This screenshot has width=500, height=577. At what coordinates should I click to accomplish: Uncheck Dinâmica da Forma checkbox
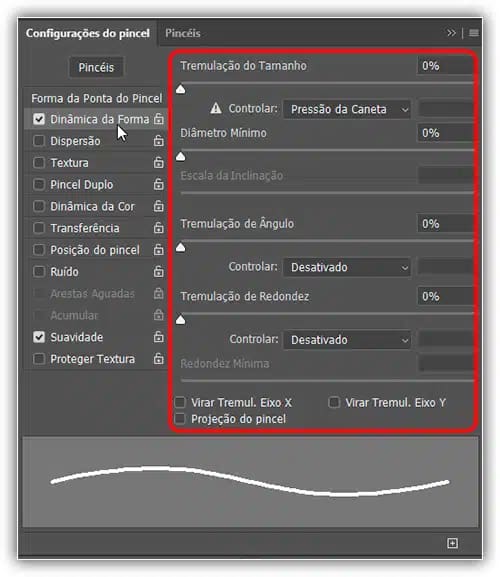click(39, 119)
